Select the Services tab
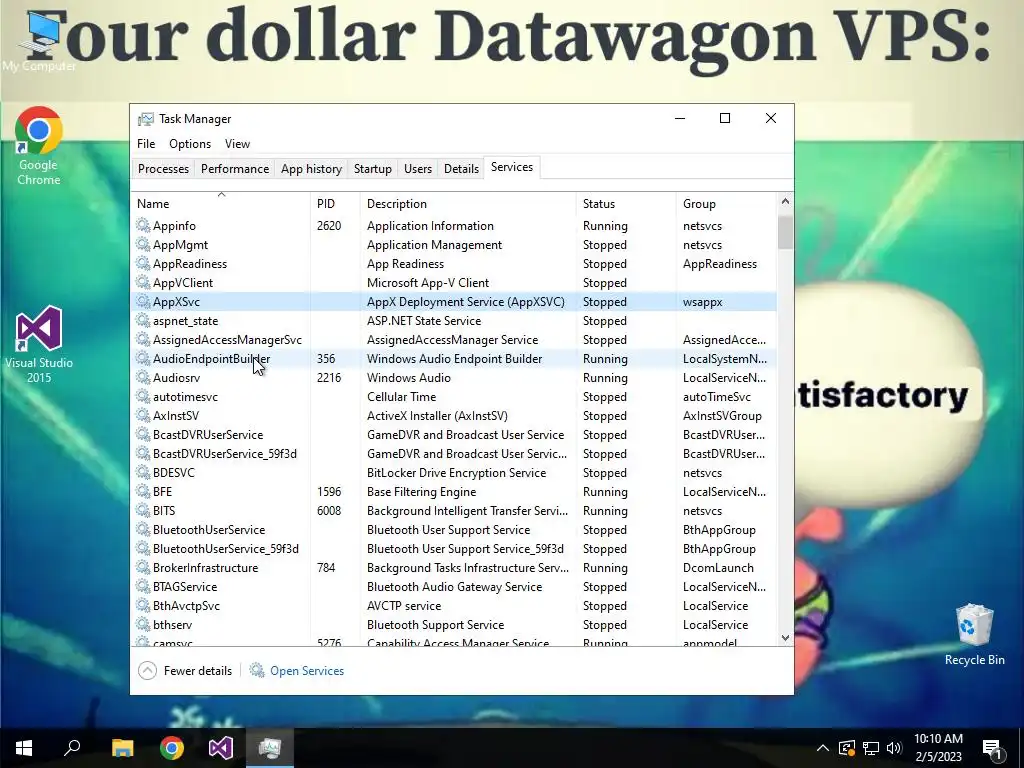 (x=512, y=167)
